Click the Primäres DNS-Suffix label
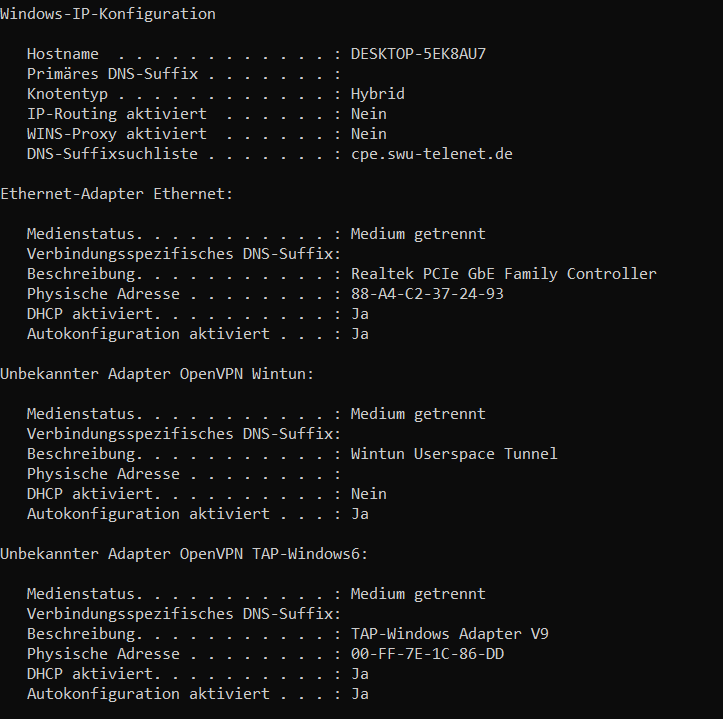This screenshot has width=723, height=719. coord(113,74)
